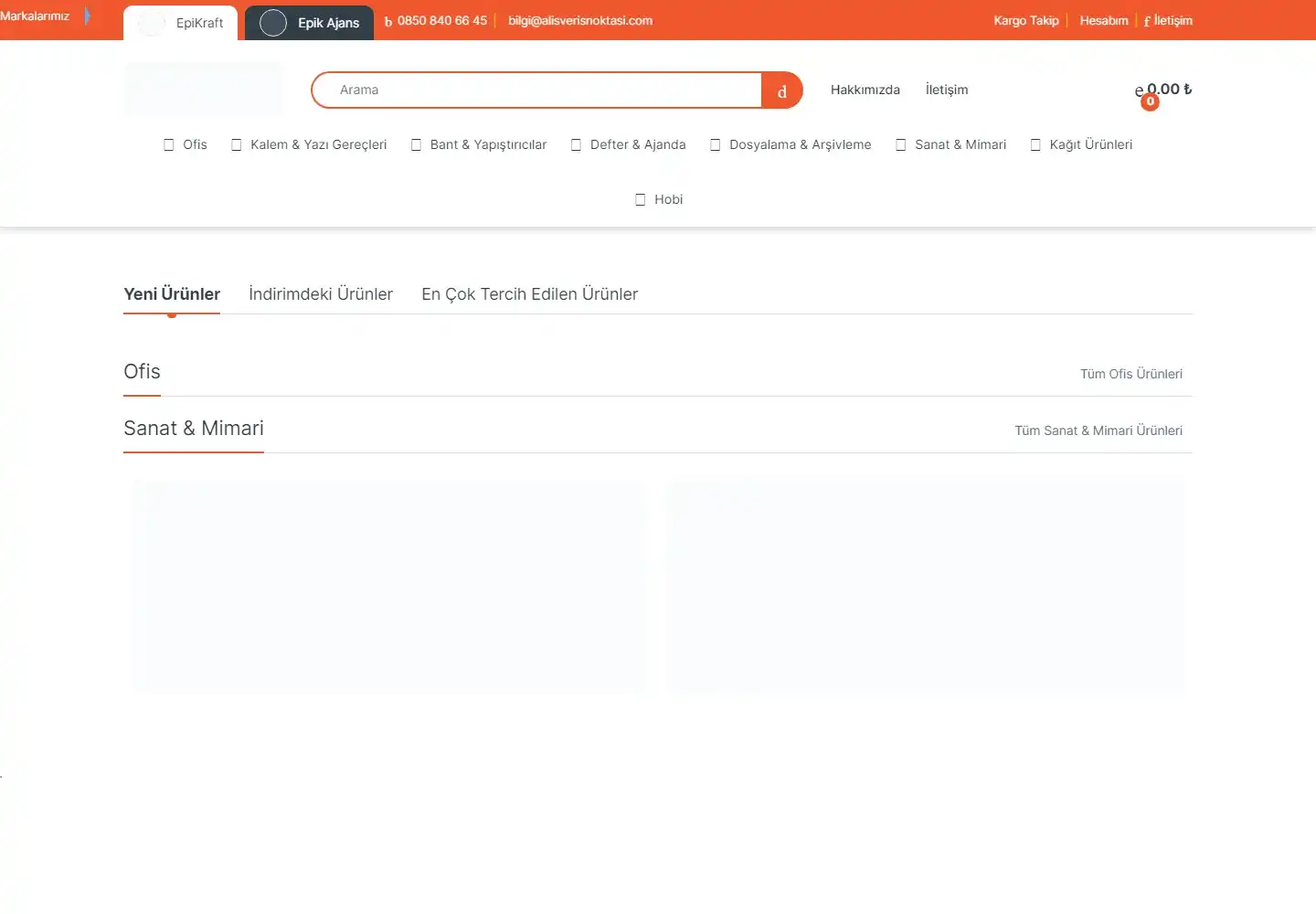Click the Defter & Ajanda category icon
1316x914 pixels.
tap(577, 144)
